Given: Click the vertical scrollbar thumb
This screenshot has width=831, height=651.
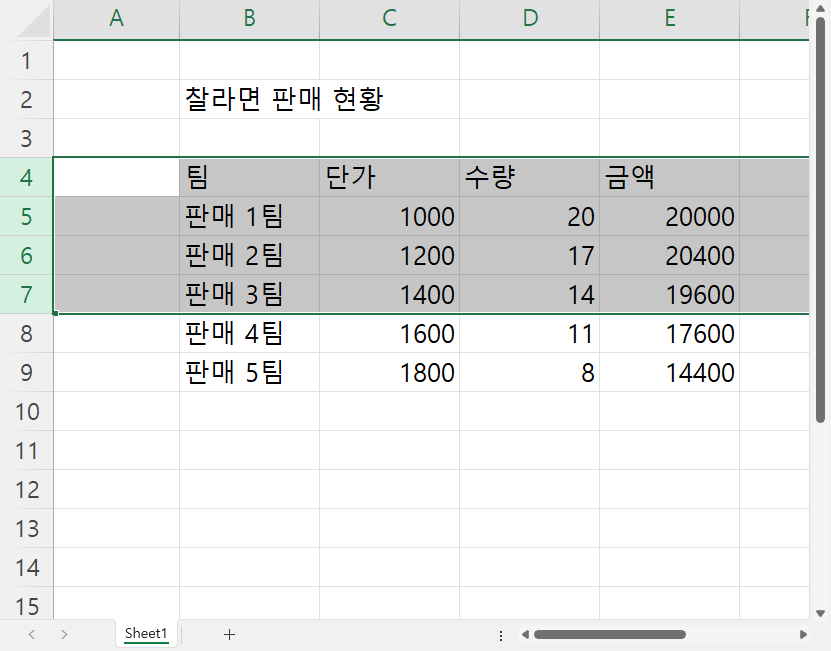Looking at the screenshot, I should click(820, 220).
